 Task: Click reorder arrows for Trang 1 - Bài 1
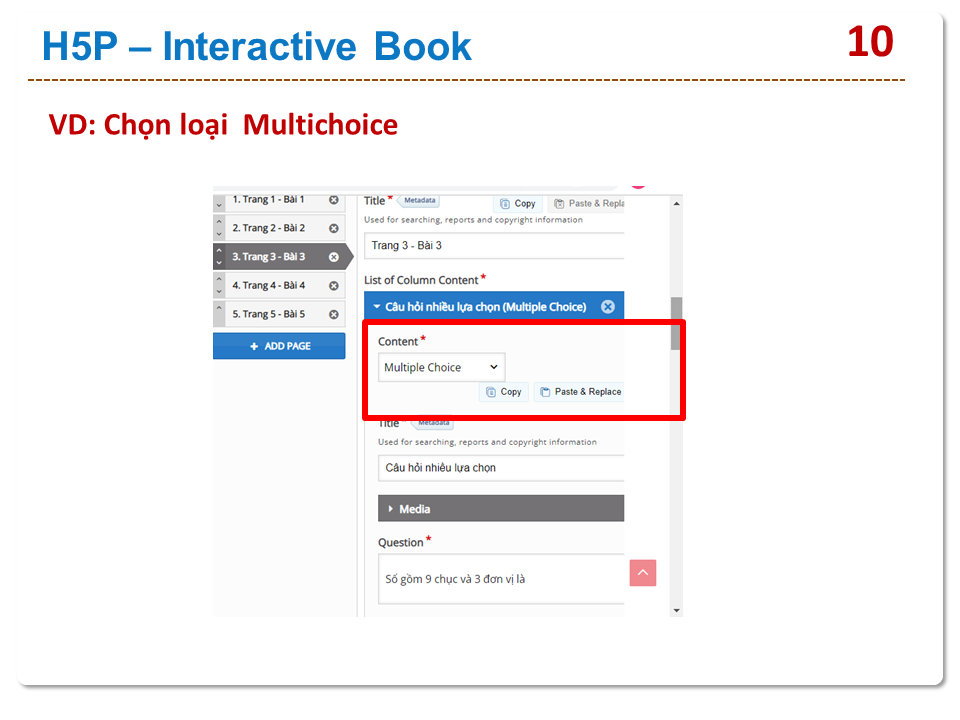220,203
